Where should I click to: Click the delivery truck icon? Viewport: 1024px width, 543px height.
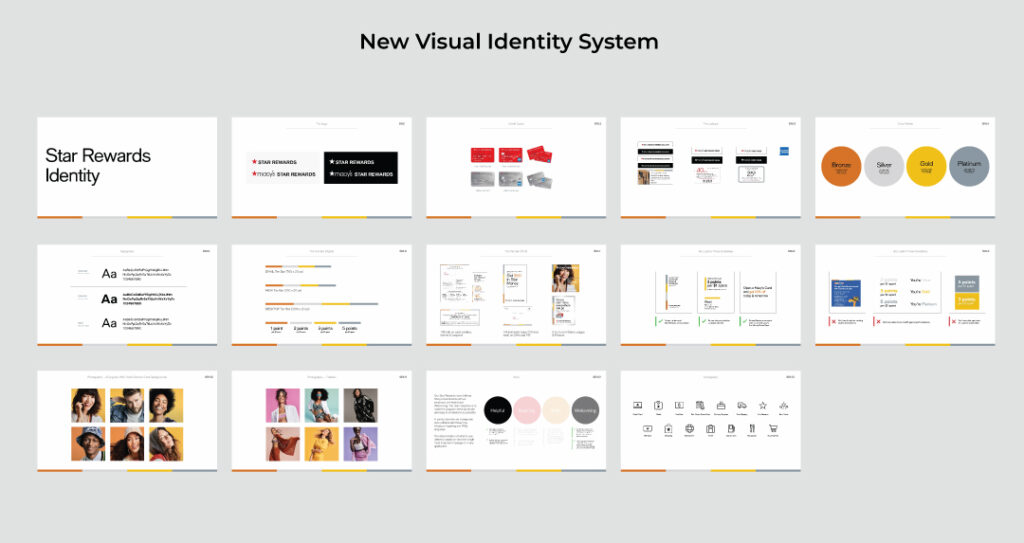[x=742, y=406]
